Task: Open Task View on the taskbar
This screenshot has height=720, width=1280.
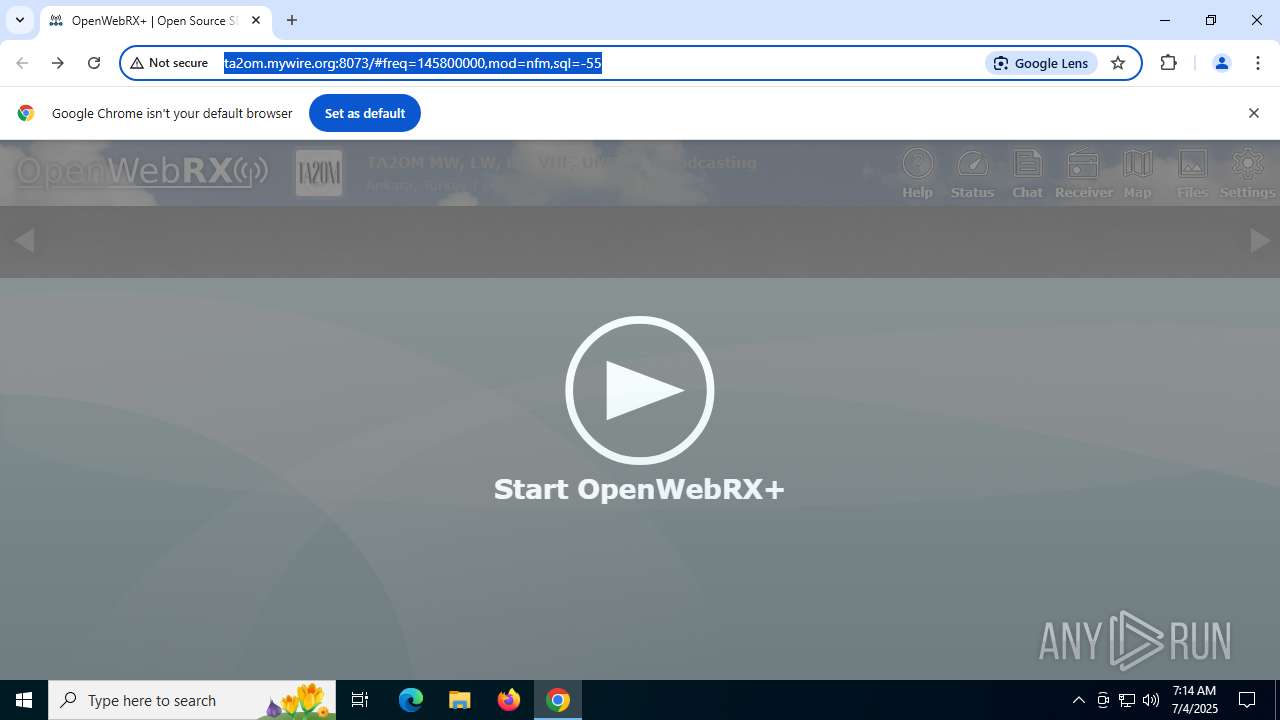Action: 360,700
